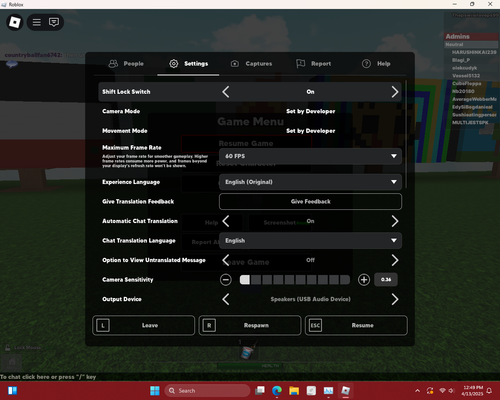This screenshot has height=400, width=500.
Task: Open notification bell in taskbar
Action: click(489, 391)
